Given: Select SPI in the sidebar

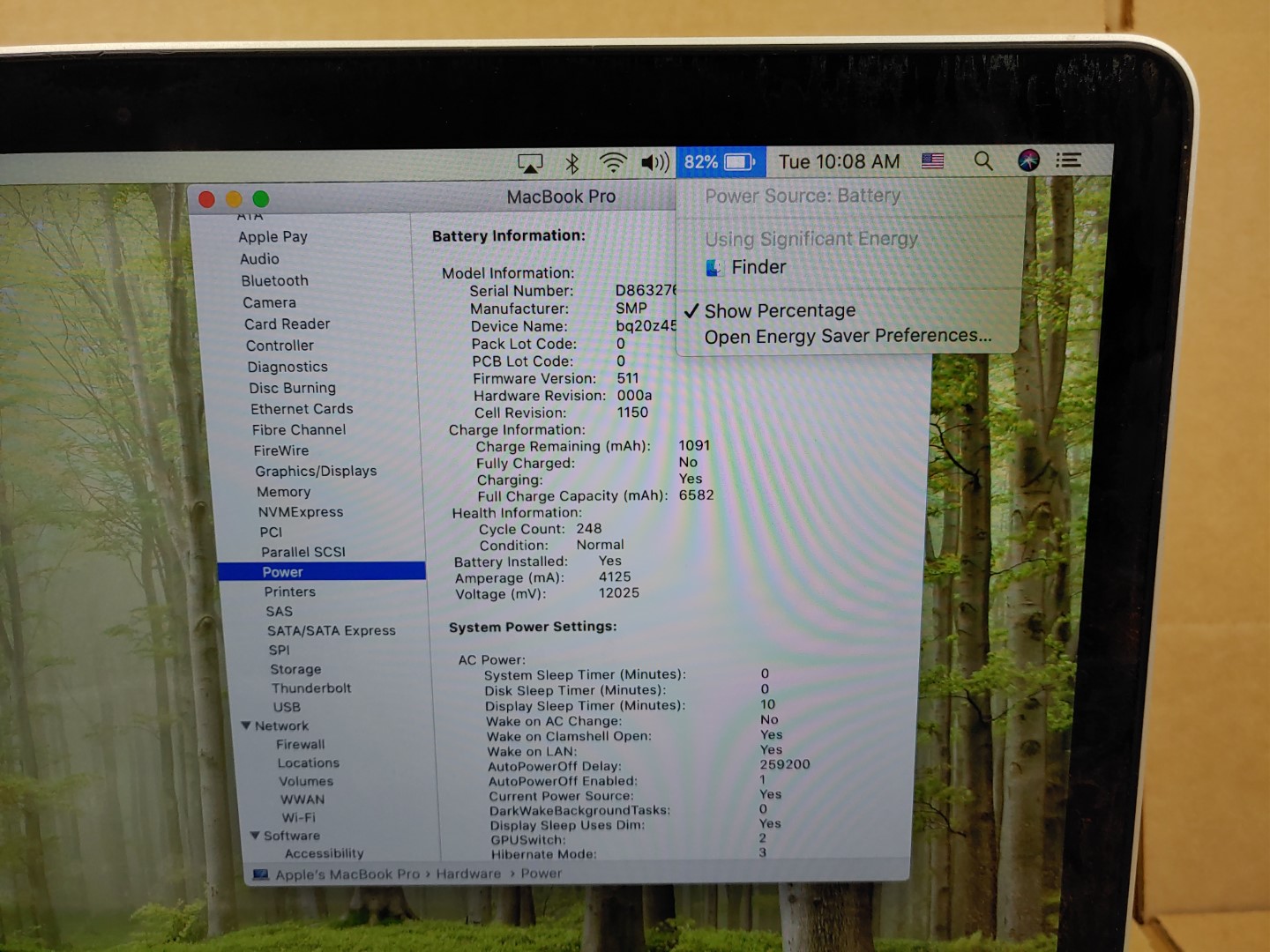Looking at the screenshot, I should [x=279, y=651].
